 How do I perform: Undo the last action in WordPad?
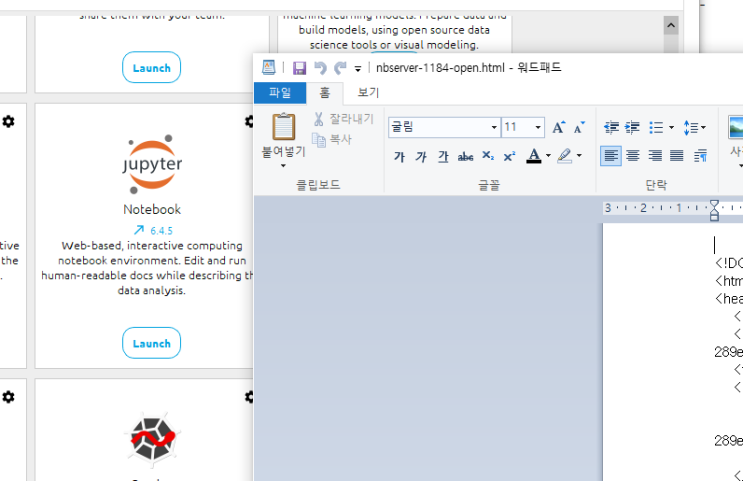click(320, 68)
